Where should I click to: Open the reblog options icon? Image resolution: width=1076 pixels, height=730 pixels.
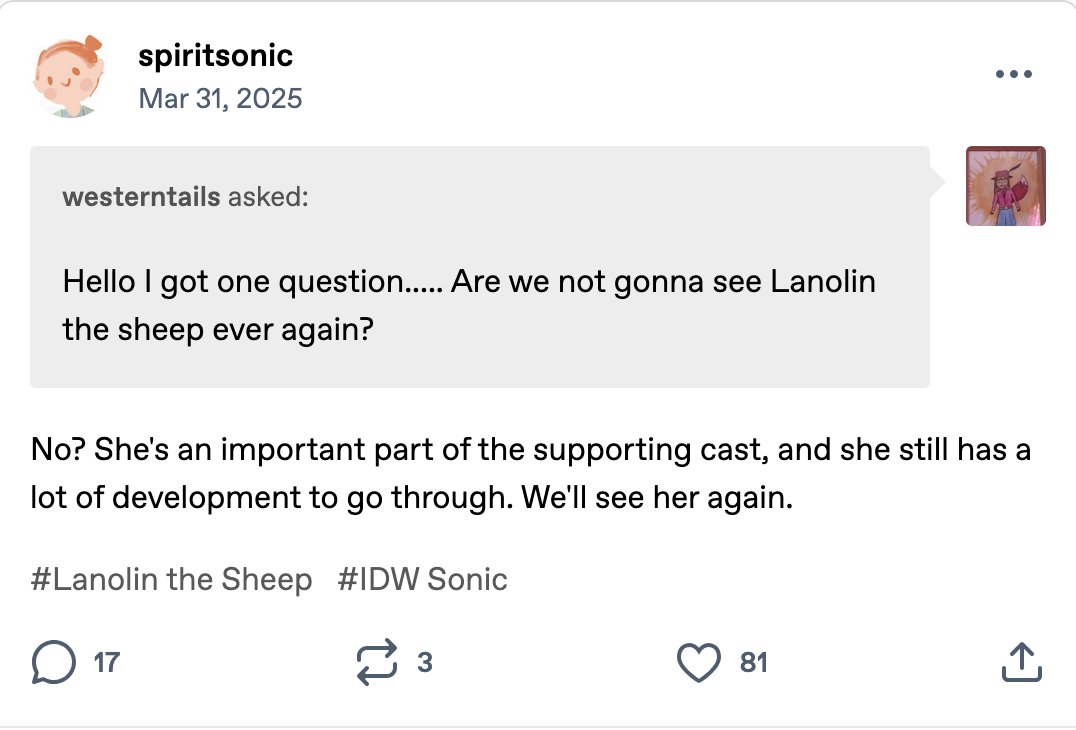click(x=378, y=662)
